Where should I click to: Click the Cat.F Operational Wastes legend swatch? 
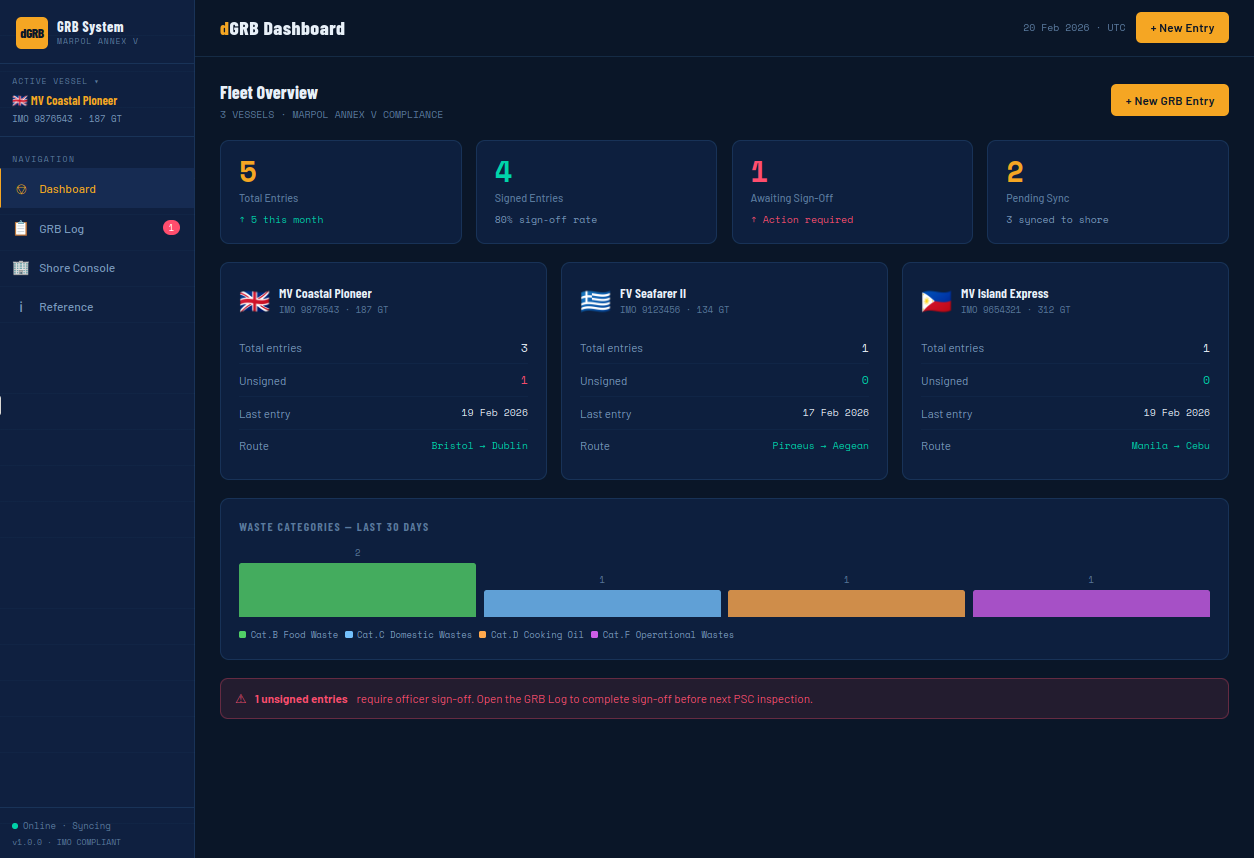coord(594,635)
